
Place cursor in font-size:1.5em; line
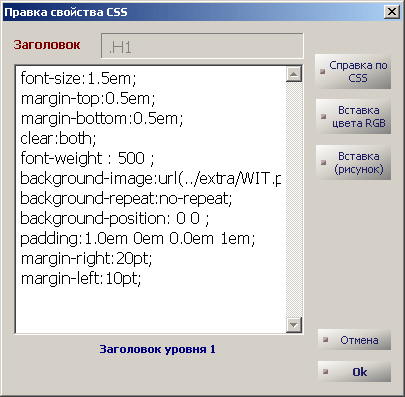(78, 78)
